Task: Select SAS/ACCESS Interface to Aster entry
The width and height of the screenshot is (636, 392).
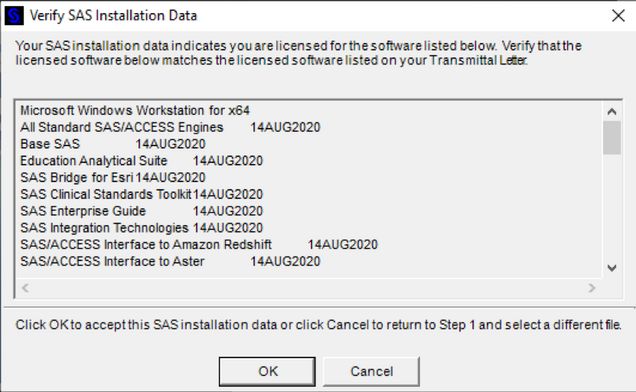Action: click(x=170, y=261)
